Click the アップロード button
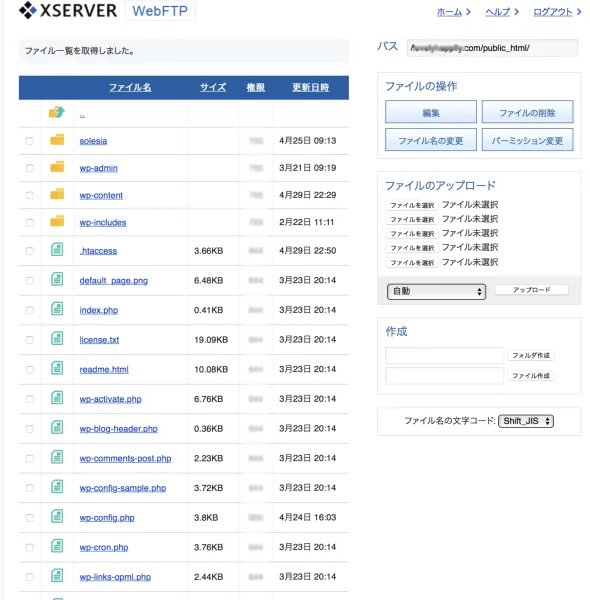 coord(532,290)
